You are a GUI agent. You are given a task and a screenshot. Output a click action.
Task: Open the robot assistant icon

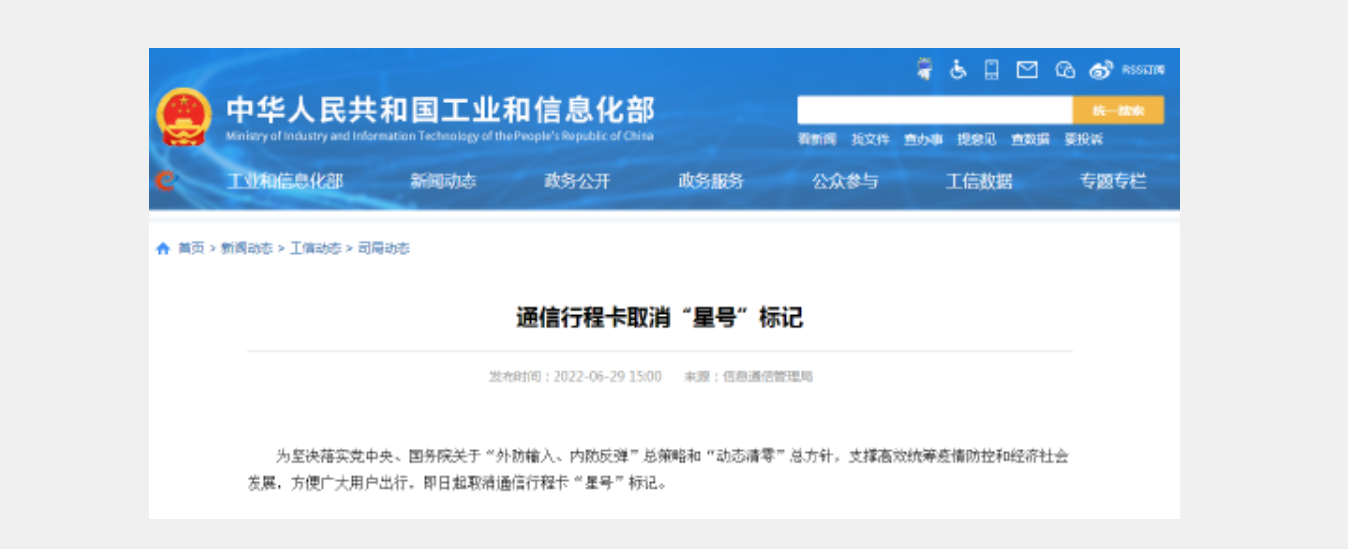pos(925,69)
